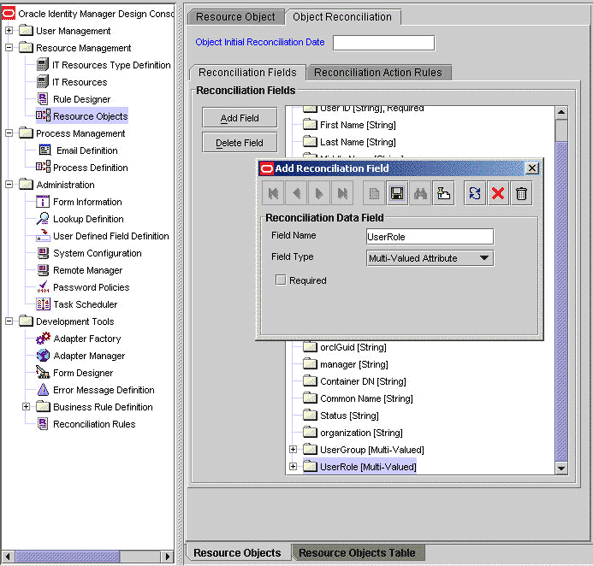Click the Field Name input field
The image size is (593, 566).
click(430, 237)
